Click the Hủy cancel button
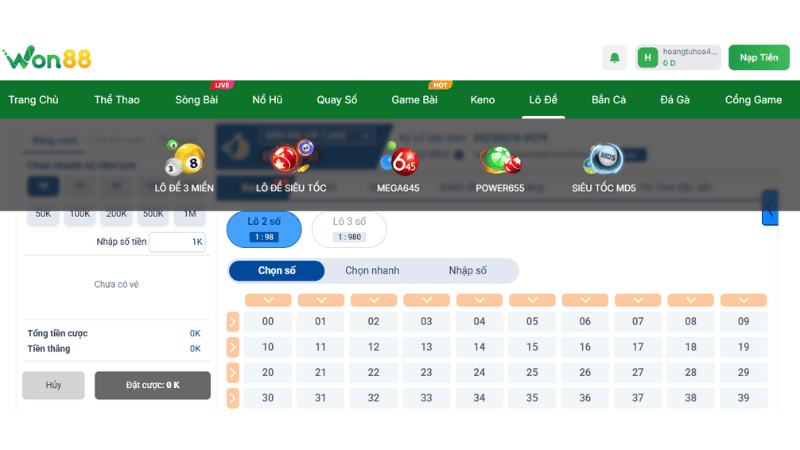The image size is (800, 450). (x=53, y=385)
